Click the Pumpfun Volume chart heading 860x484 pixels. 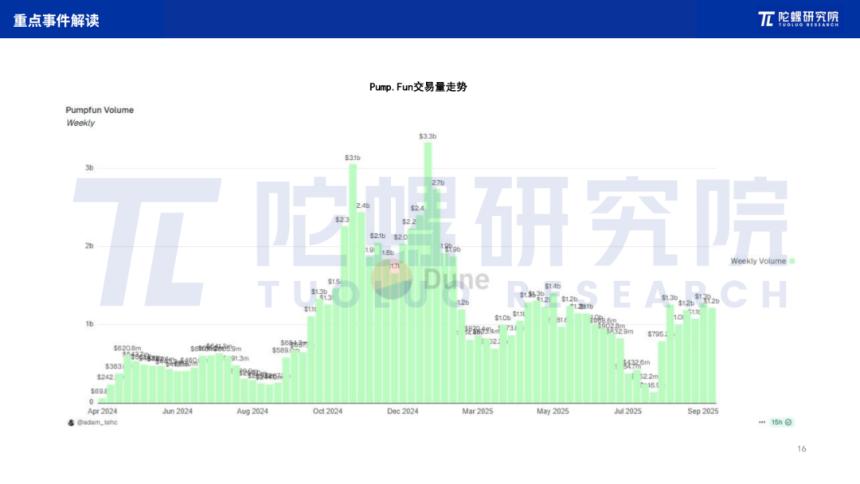tap(99, 110)
